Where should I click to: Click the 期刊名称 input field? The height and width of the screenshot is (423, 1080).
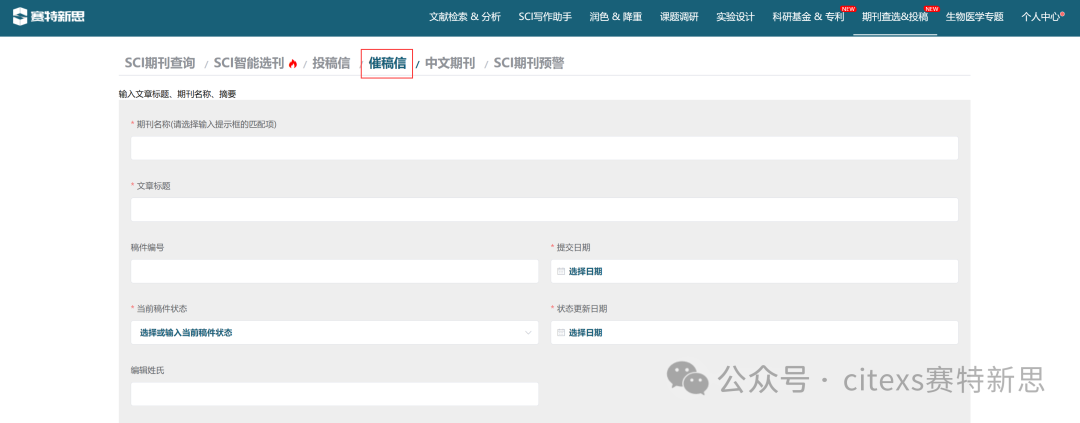(544, 148)
